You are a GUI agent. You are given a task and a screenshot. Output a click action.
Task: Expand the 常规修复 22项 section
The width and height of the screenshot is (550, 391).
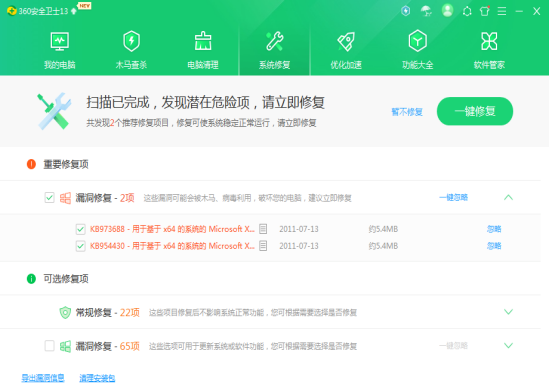pos(508,312)
